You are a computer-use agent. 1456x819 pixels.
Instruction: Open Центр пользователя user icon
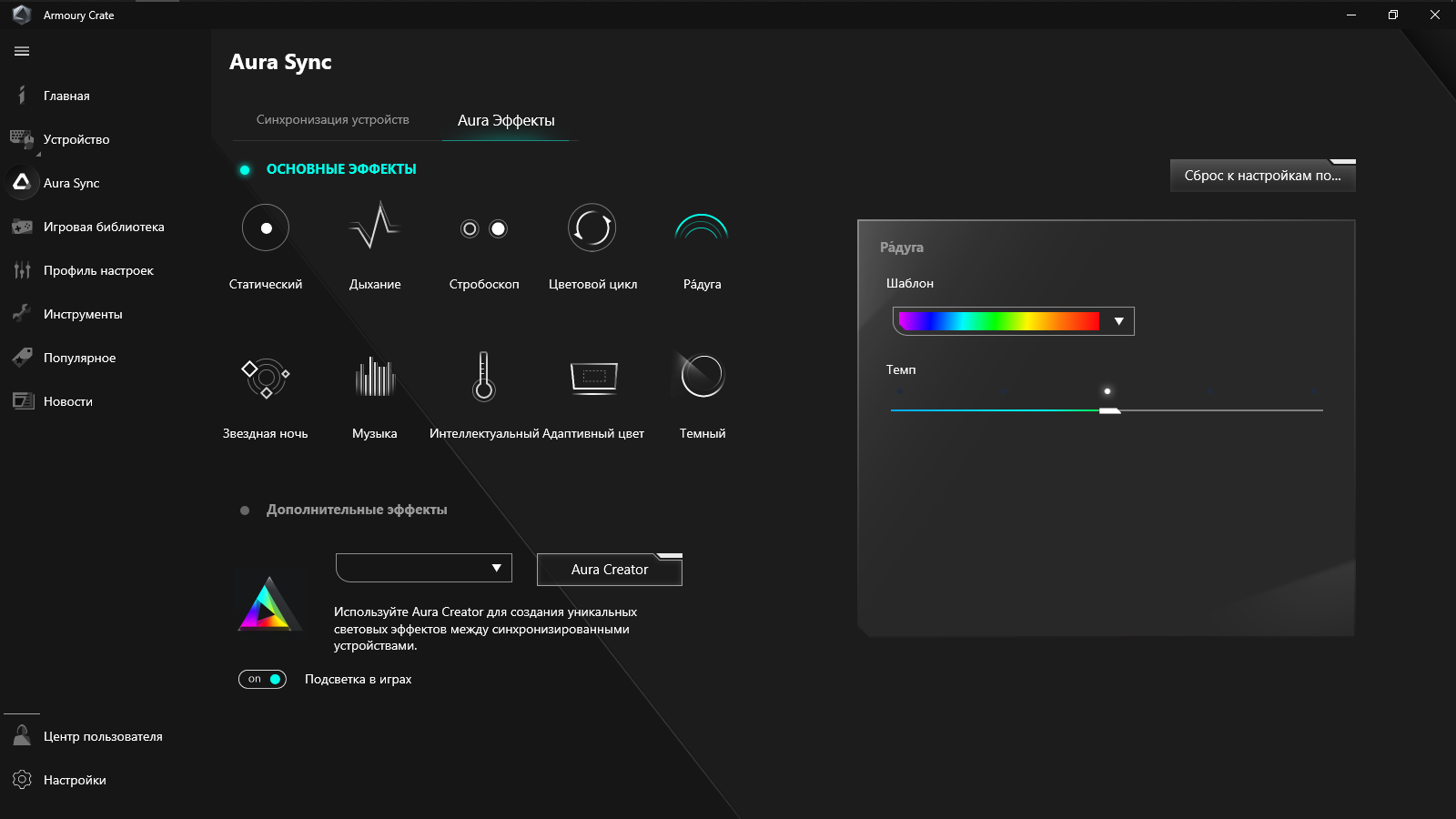coord(22,735)
